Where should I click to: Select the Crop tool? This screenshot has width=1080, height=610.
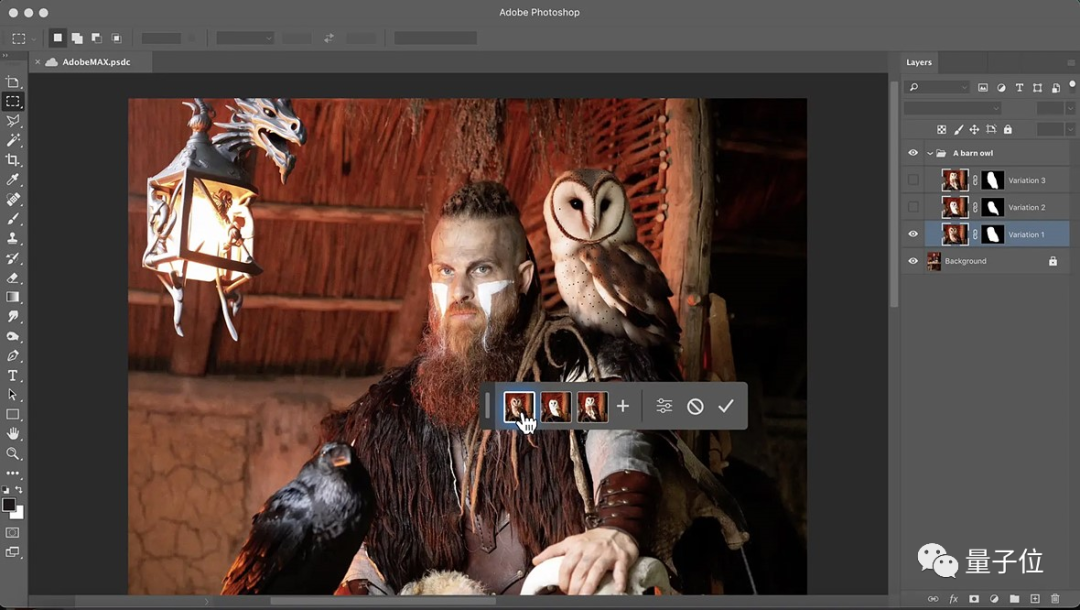pos(13,160)
